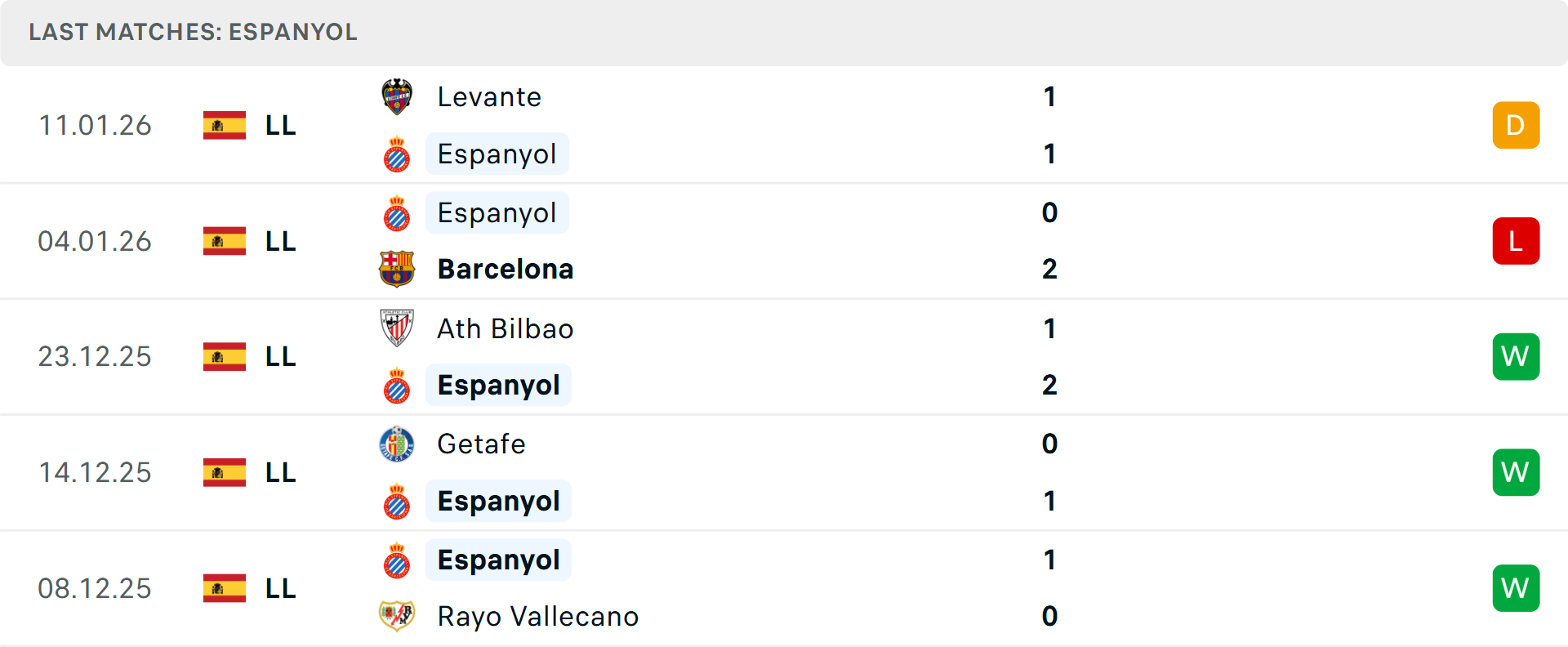Open the Levante team link

[489, 97]
